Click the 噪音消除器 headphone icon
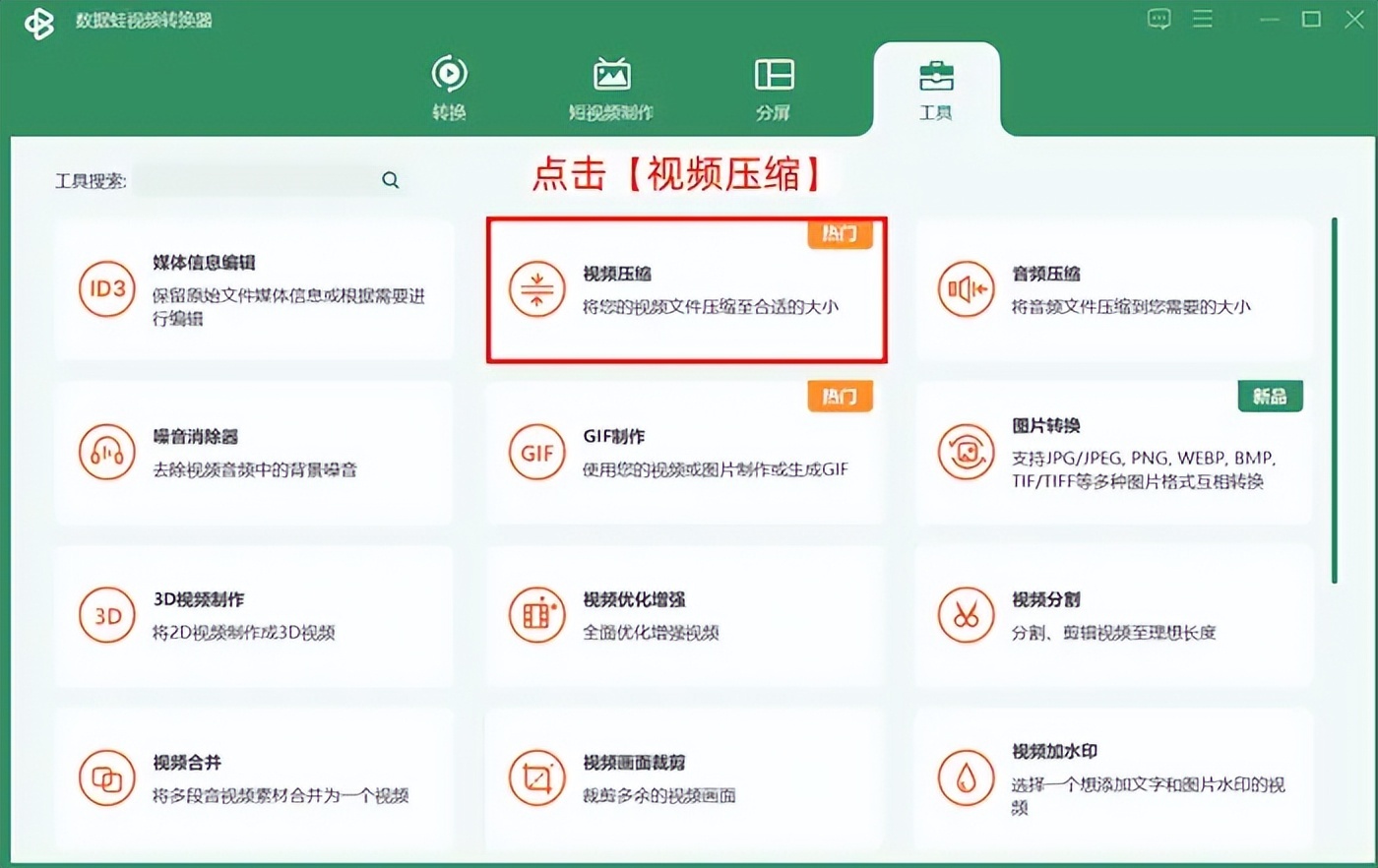The width and height of the screenshot is (1378, 868). click(106, 453)
